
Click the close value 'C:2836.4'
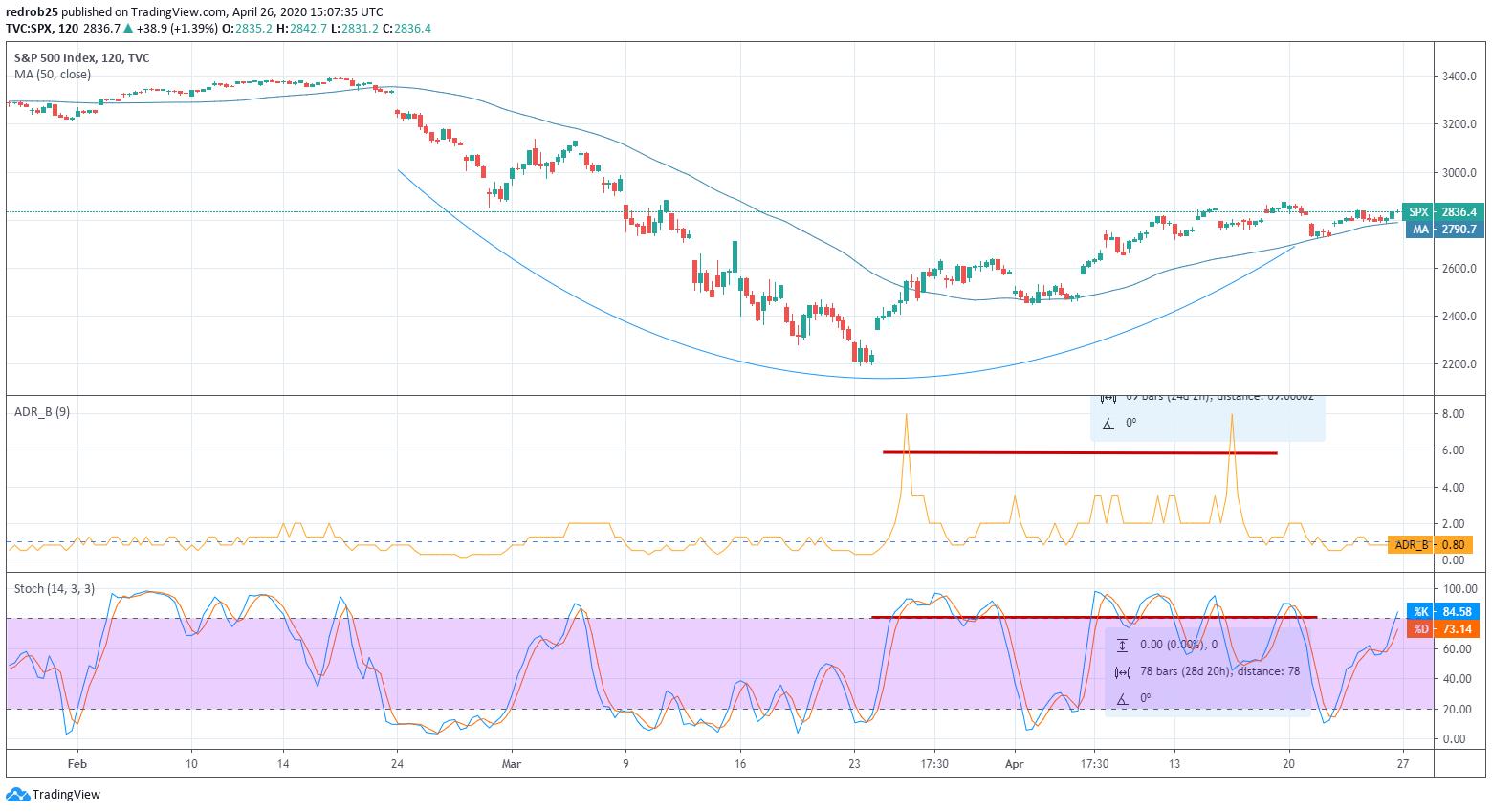coord(407,29)
